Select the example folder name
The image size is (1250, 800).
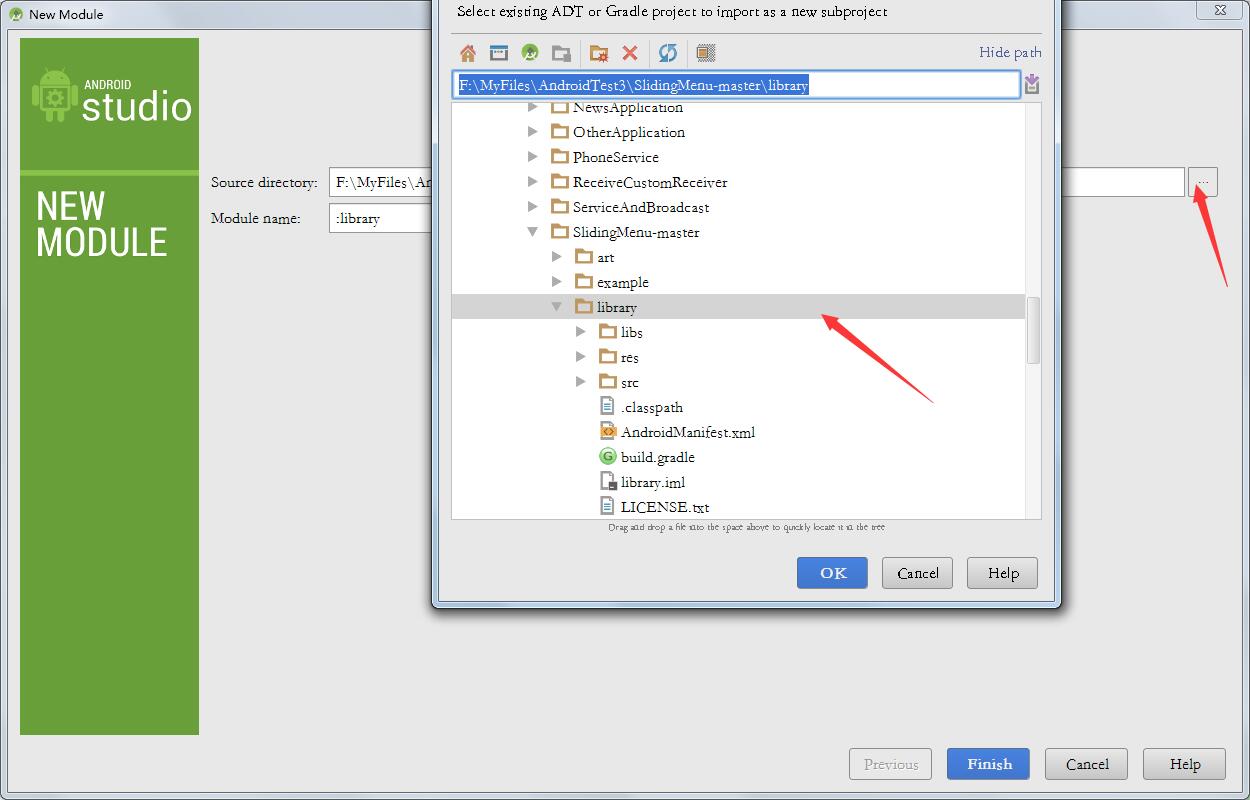click(x=623, y=282)
